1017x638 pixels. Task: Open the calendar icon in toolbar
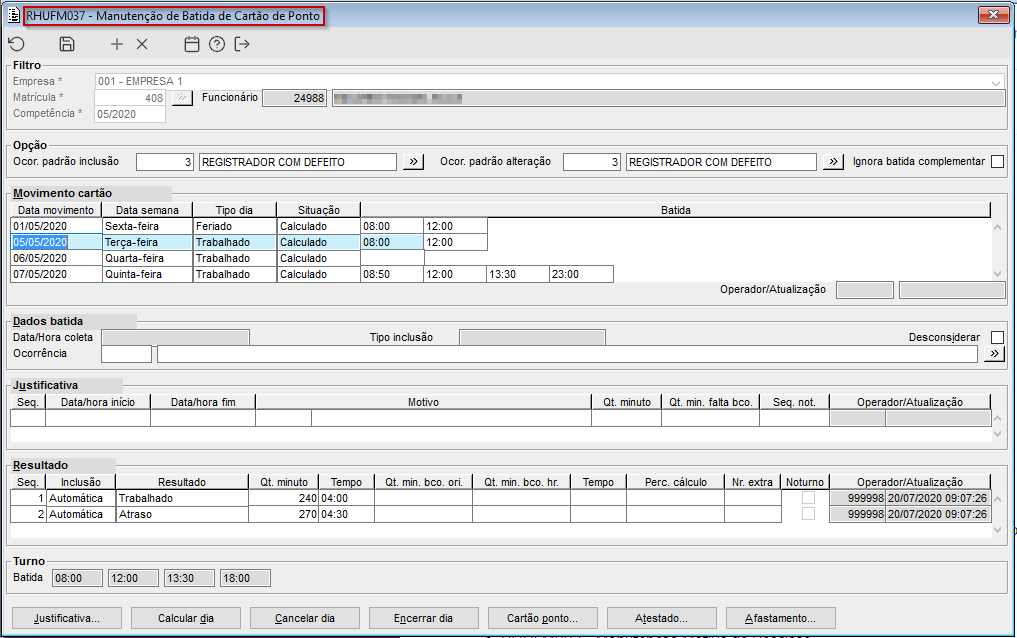click(x=192, y=44)
